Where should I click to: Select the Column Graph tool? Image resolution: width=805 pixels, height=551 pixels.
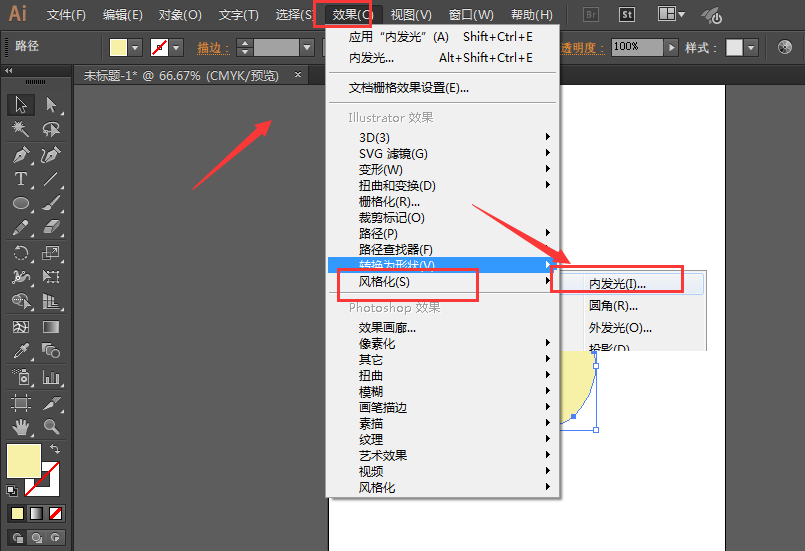(x=51, y=377)
